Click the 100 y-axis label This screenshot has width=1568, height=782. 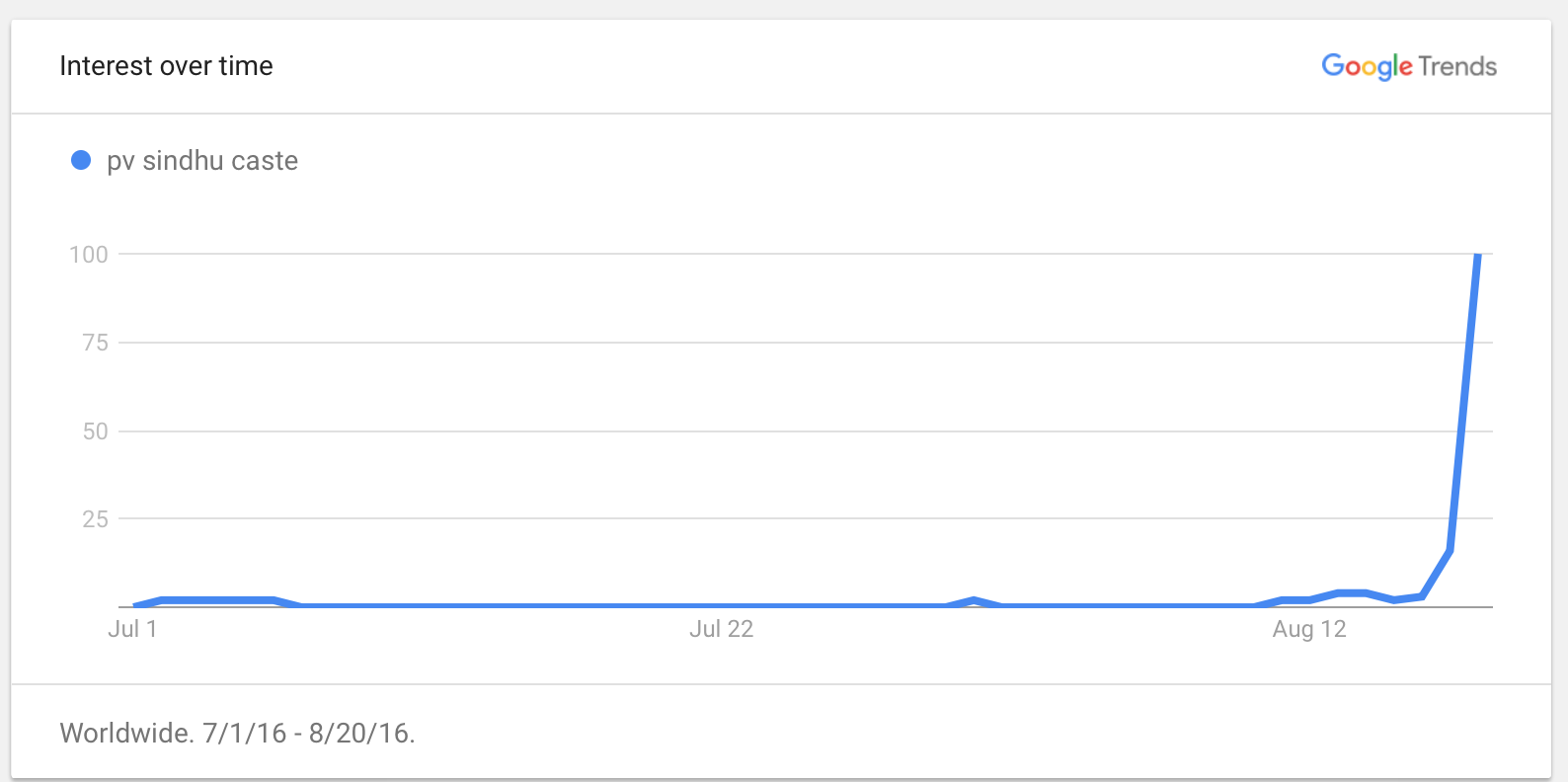(89, 255)
